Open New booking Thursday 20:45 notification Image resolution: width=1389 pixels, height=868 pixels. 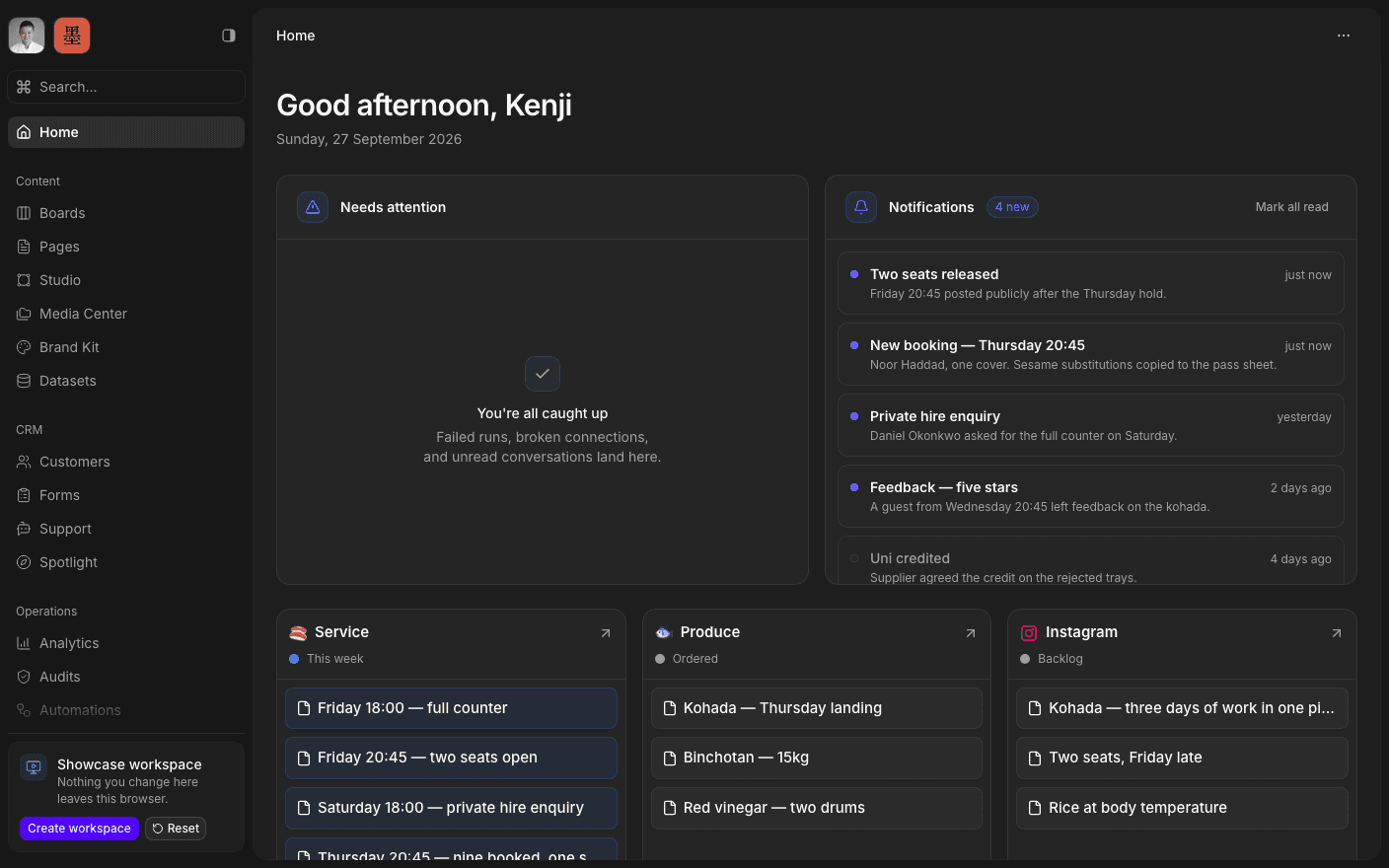(1091, 354)
